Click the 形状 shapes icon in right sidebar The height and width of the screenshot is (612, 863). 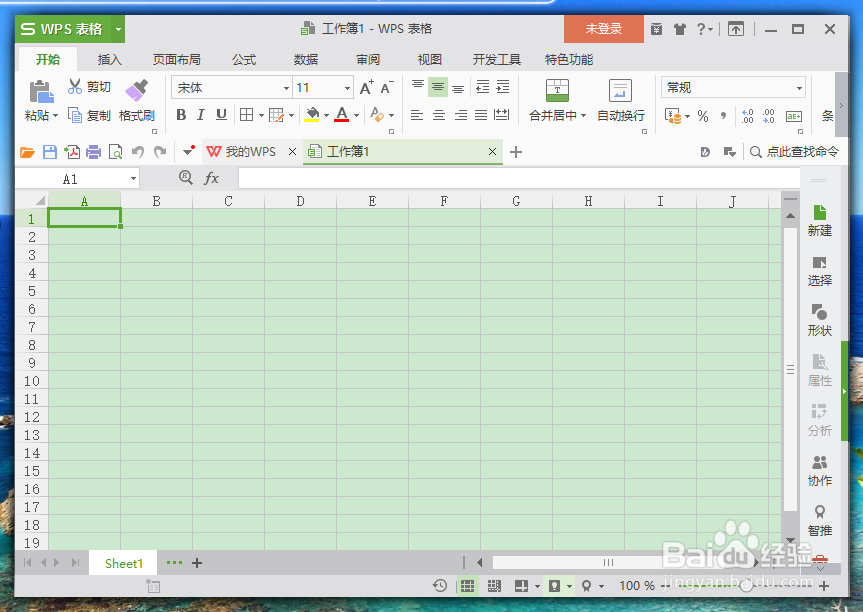point(819,318)
